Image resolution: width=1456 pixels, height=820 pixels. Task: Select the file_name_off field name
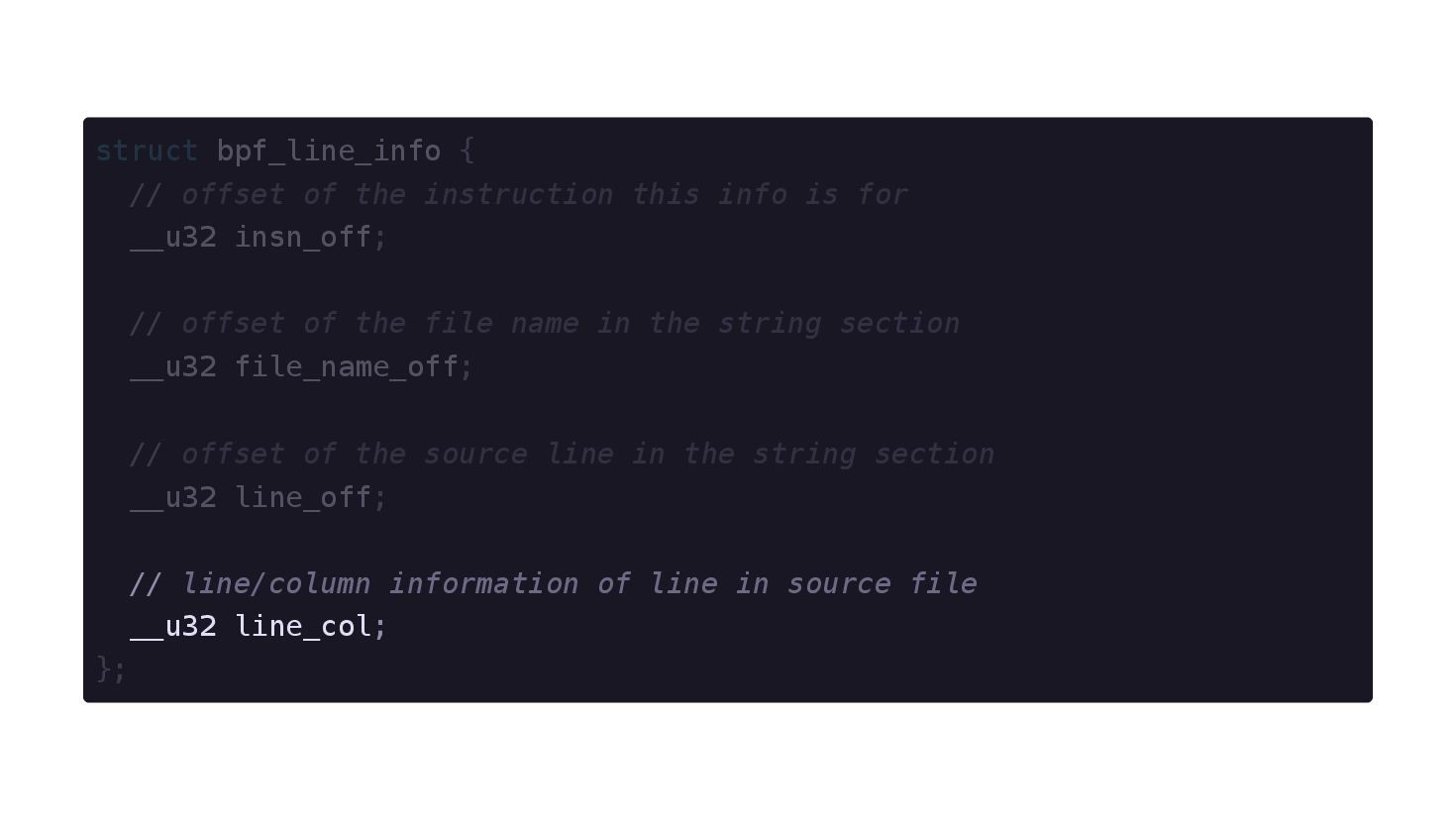(x=346, y=367)
